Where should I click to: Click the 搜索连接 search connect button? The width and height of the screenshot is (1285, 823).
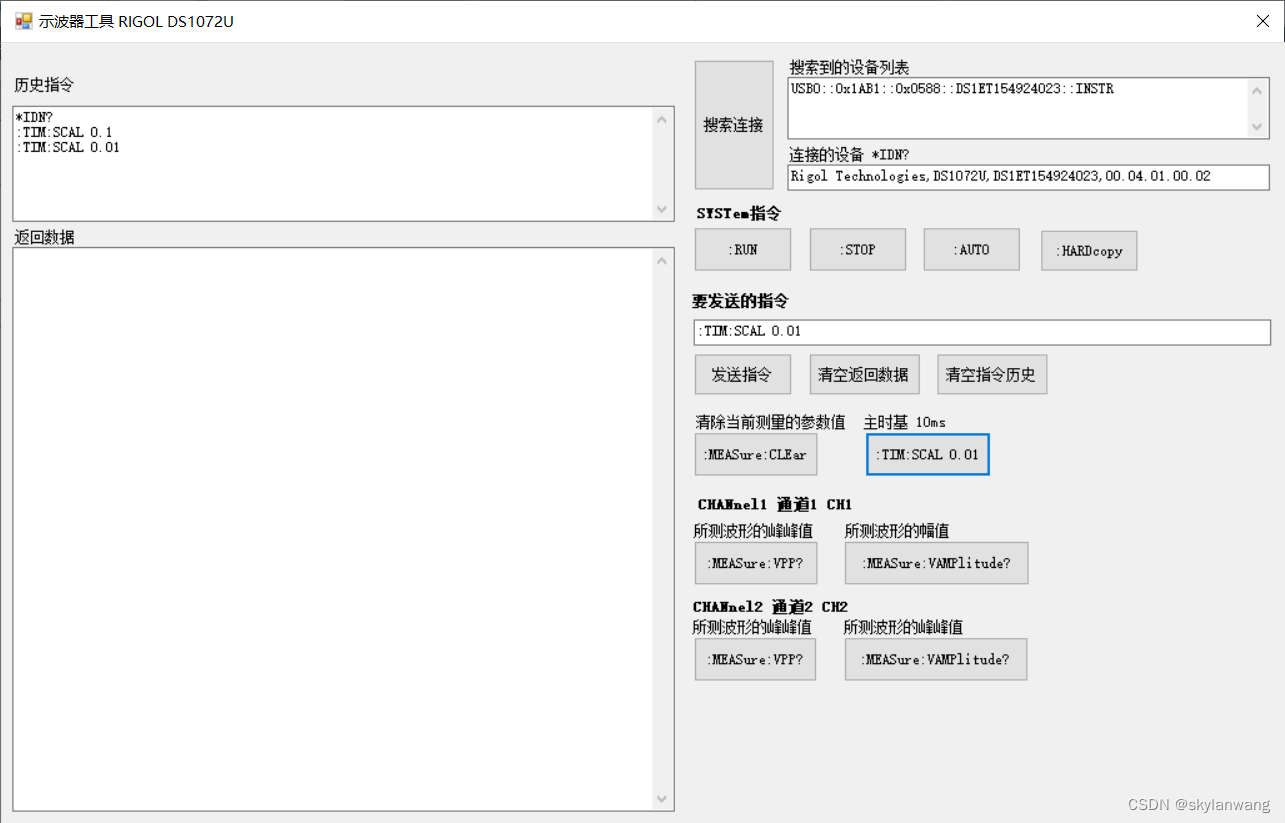point(734,125)
